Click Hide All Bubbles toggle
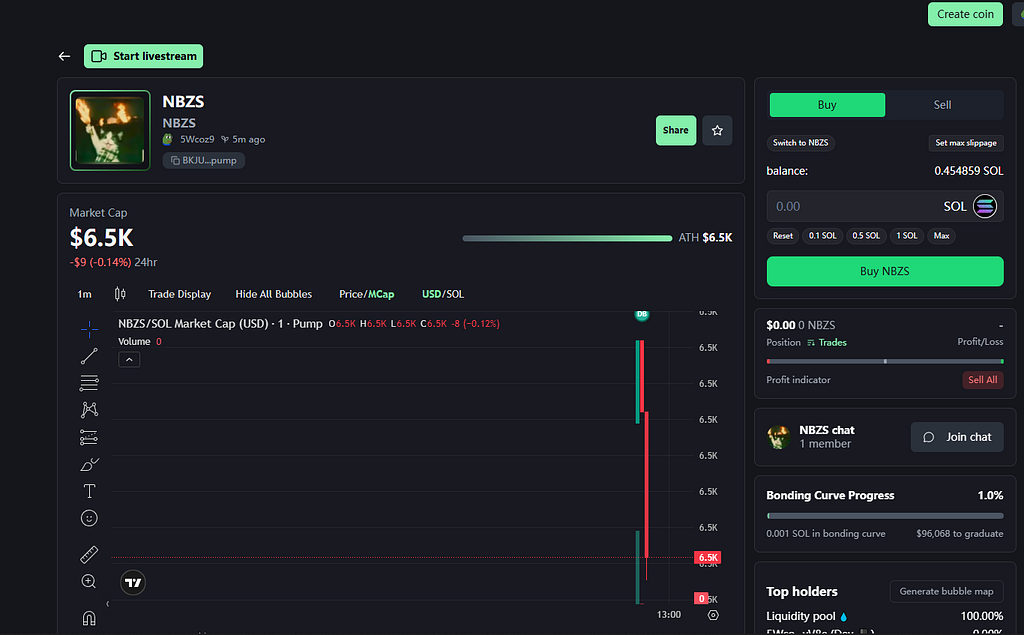This screenshot has height=635, width=1024. tap(273, 294)
